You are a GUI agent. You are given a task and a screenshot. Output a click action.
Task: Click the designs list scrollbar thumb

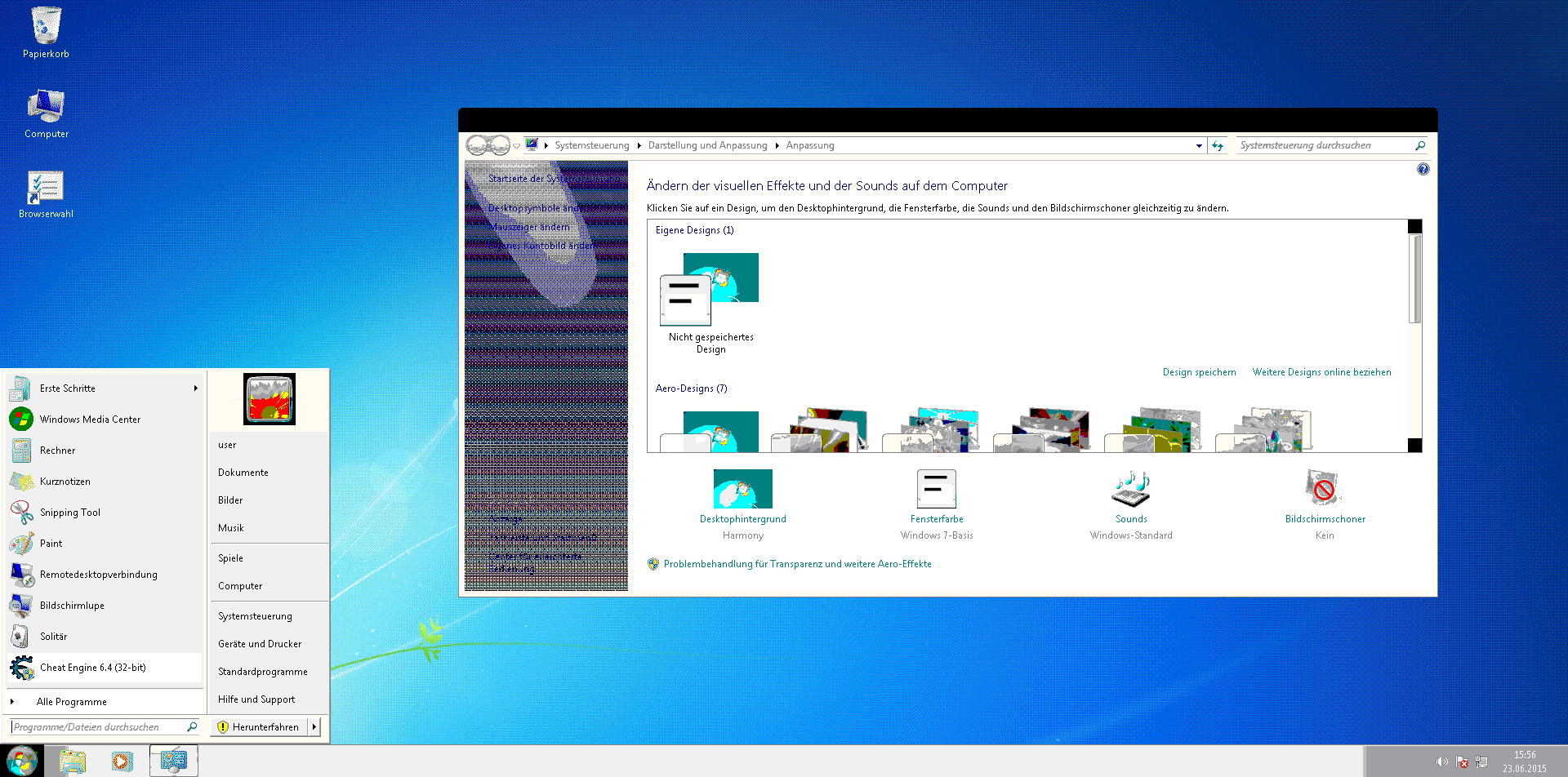(x=1415, y=278)
